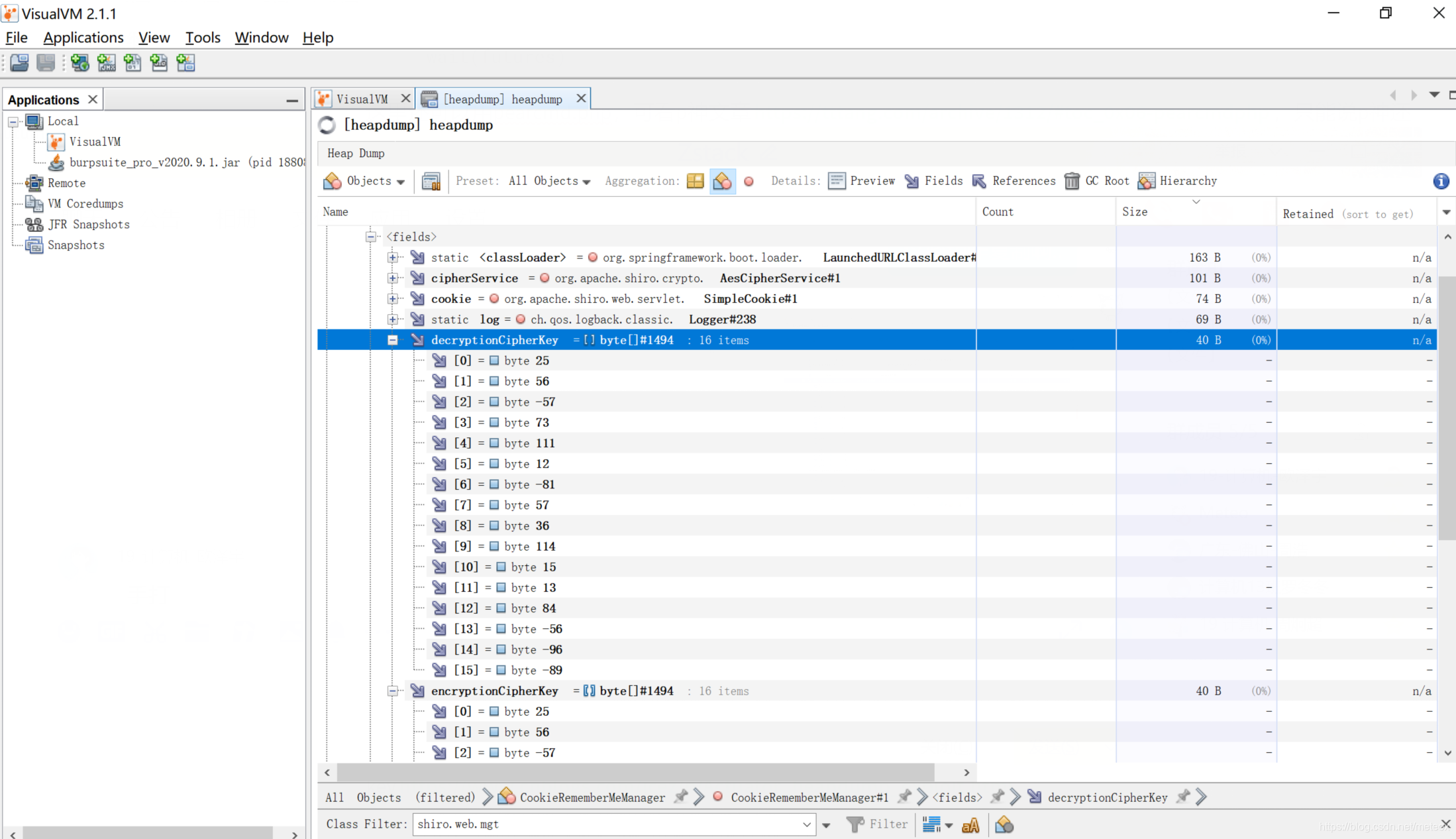The image size is (1456, 839).
Task: Collapse the <fields> tree node
Action: click(371, 237)
